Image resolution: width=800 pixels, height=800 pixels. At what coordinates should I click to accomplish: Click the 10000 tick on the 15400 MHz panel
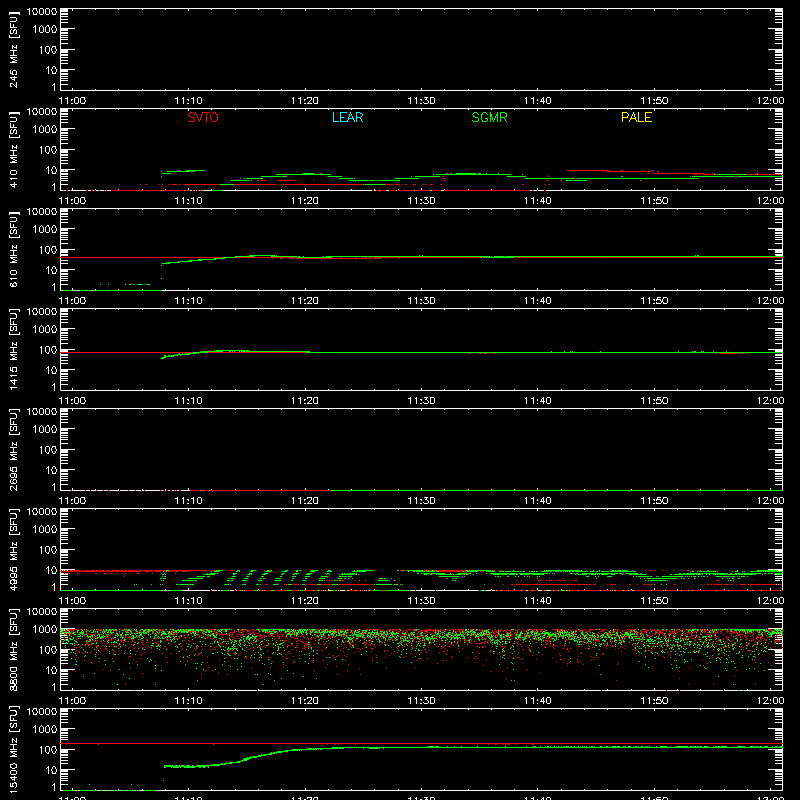[x=42, y=712]
